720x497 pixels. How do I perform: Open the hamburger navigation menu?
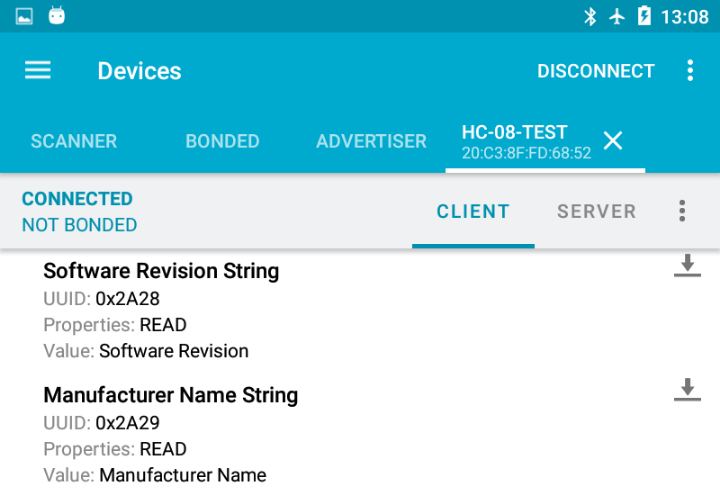pos(38,70)
